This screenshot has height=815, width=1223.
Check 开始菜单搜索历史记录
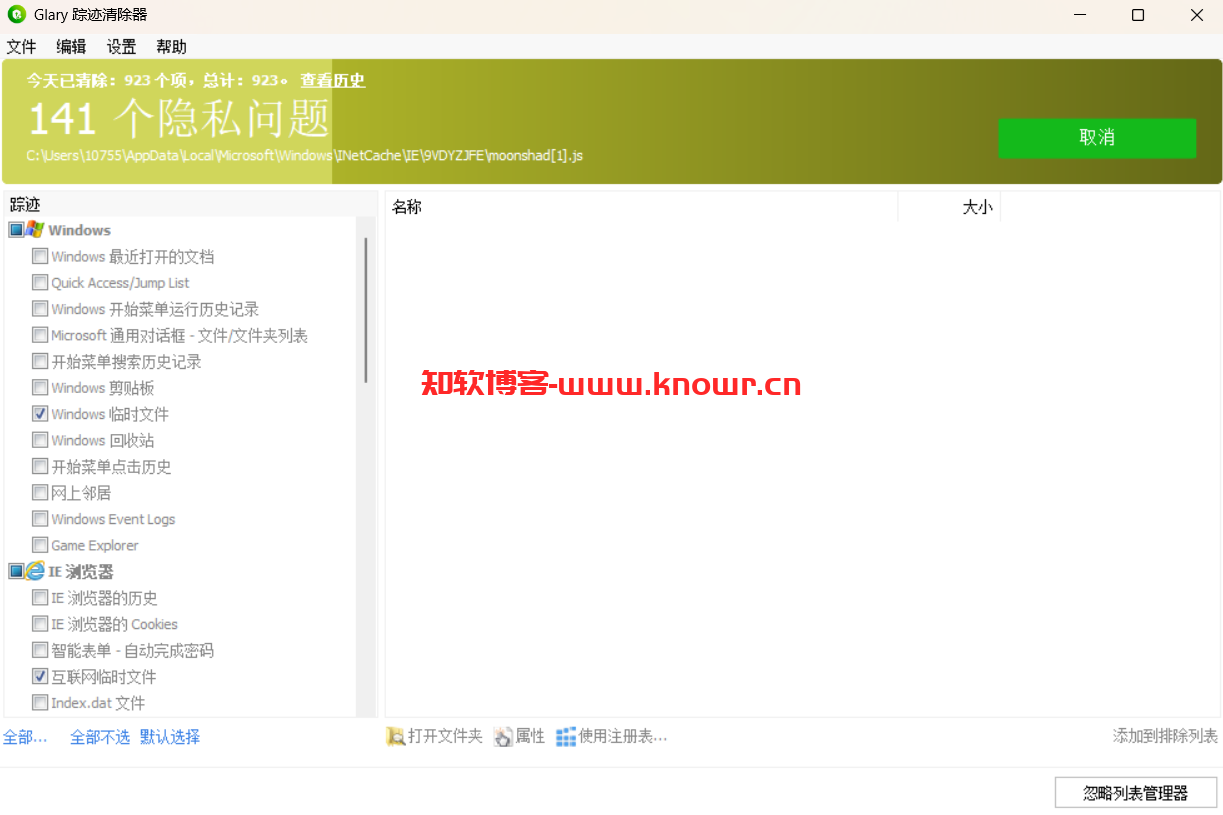pyautogui.click(x=40, y=361)
